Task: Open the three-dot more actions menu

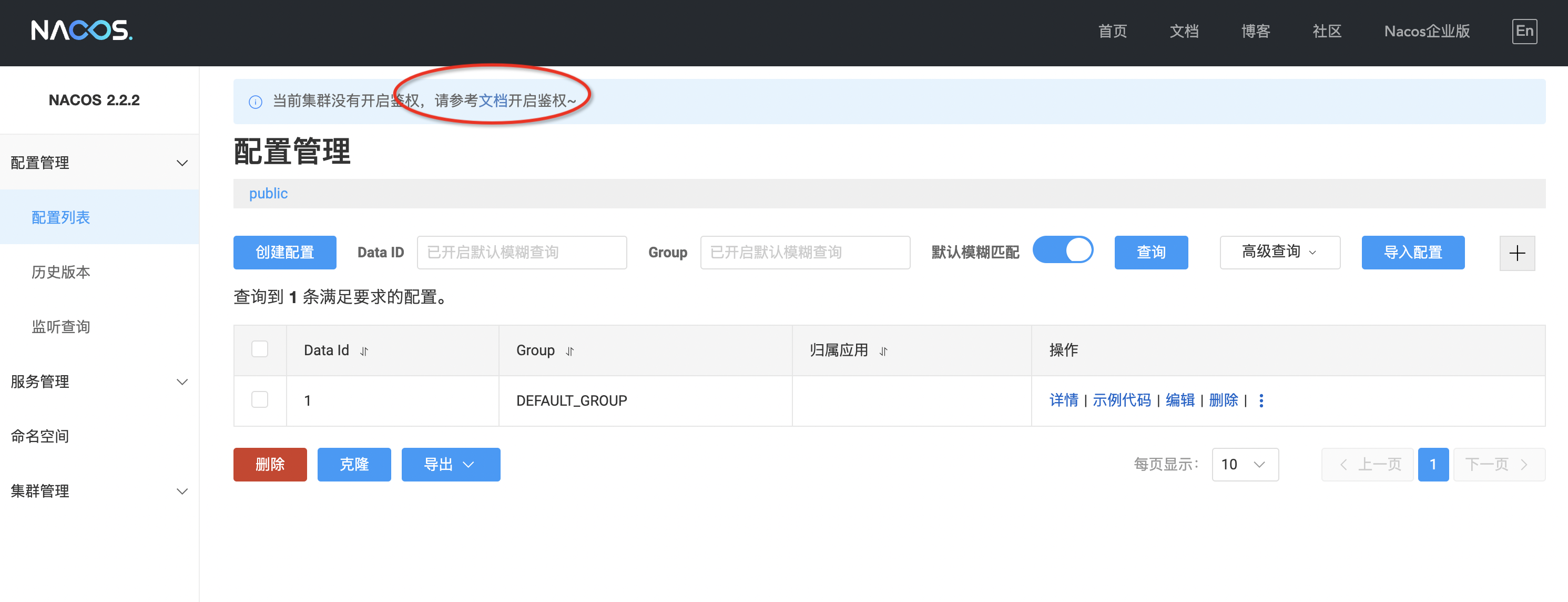Action: [1260, 400]
